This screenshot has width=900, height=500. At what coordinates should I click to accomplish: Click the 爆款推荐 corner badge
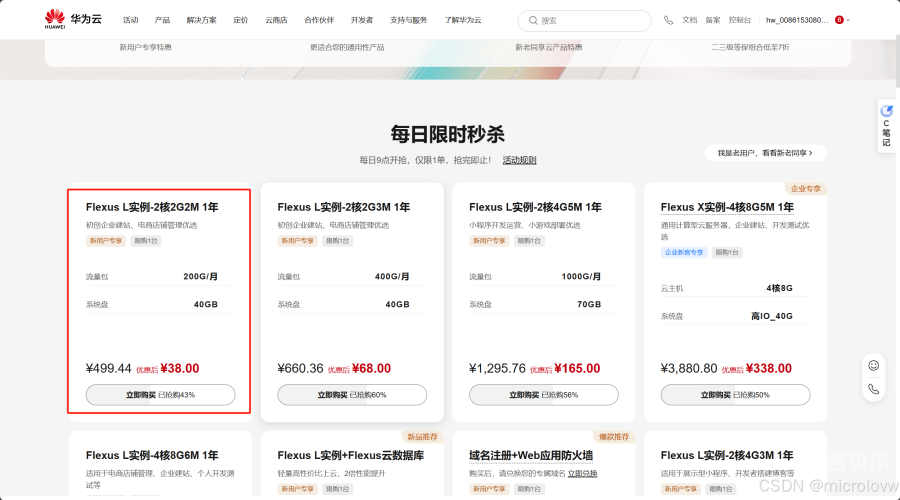[614, 437]
